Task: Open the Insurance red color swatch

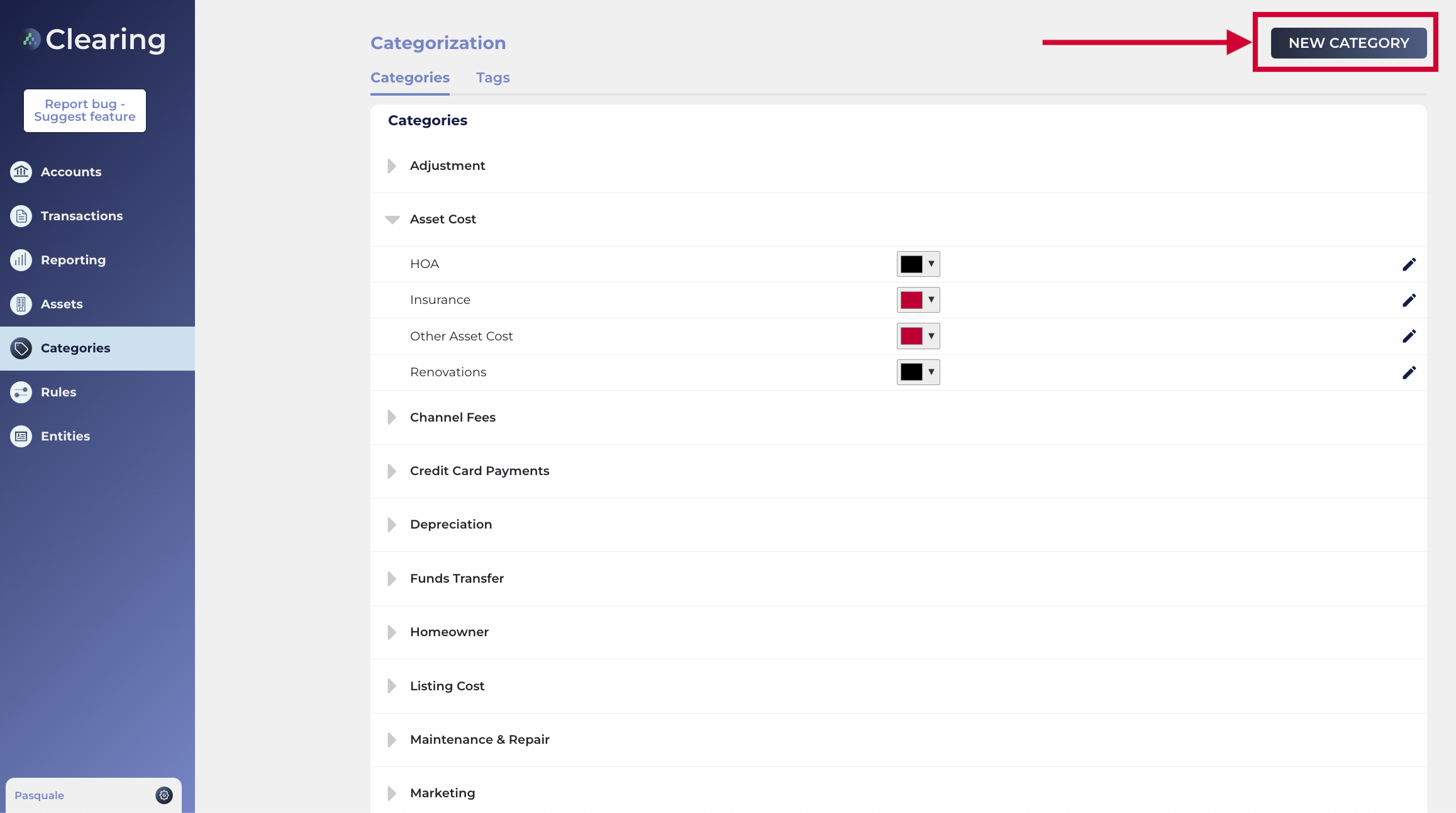Action: coord(918,300)
